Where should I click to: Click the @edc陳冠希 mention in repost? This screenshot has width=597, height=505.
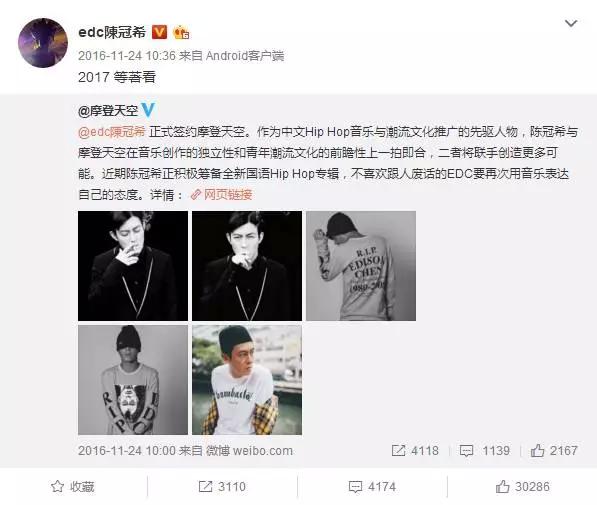pyautogui.click(x=112, y=132)
